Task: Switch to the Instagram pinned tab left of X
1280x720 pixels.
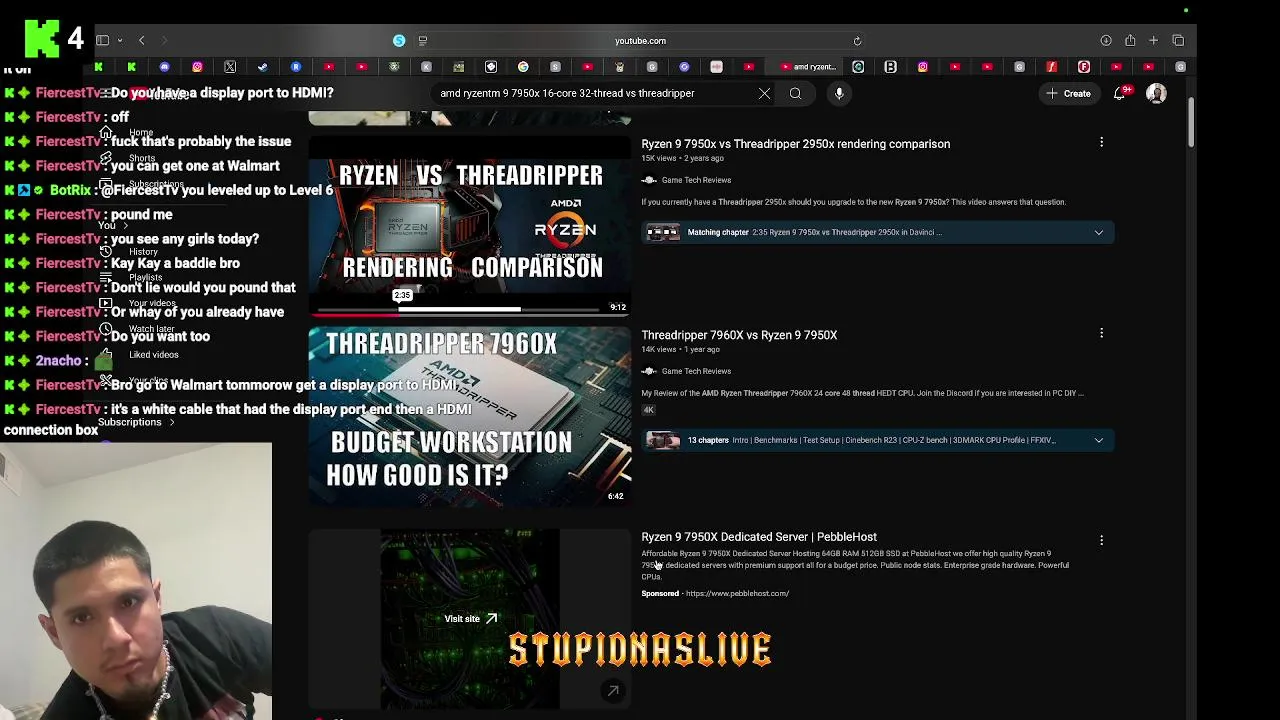Action: pyautogui.click(x=197, y=67)
